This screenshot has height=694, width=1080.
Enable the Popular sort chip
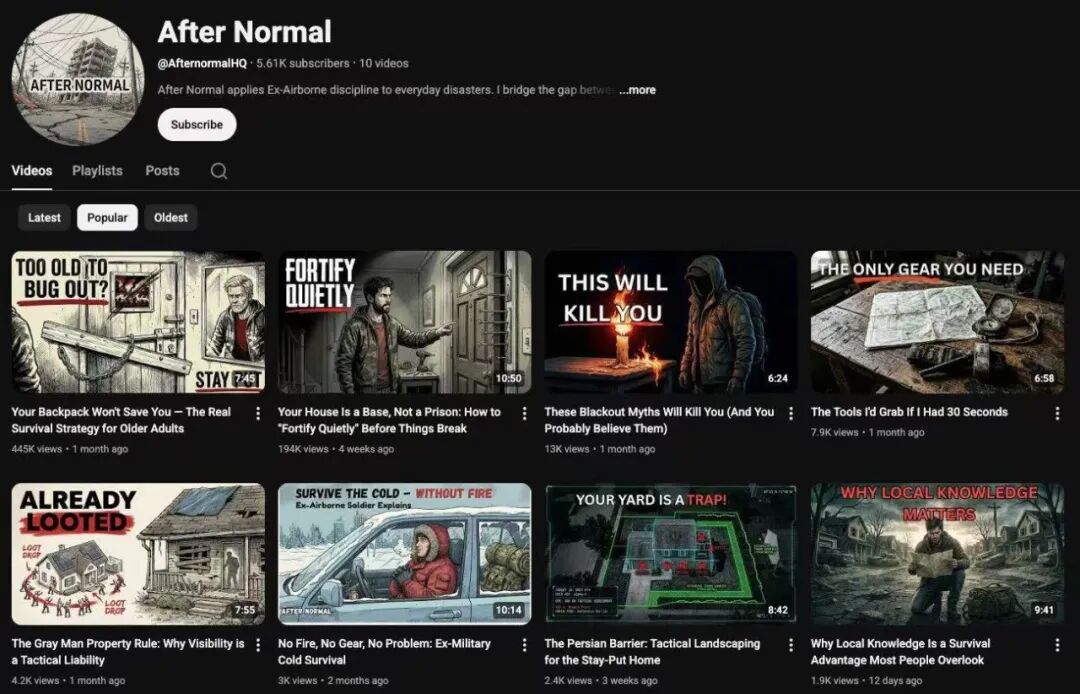(107, 217)
